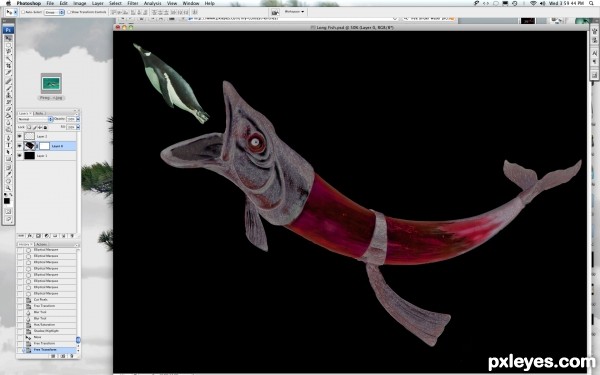Hide Layer 1 with eye icon
600x375 pixels.
tap(20, 156)
